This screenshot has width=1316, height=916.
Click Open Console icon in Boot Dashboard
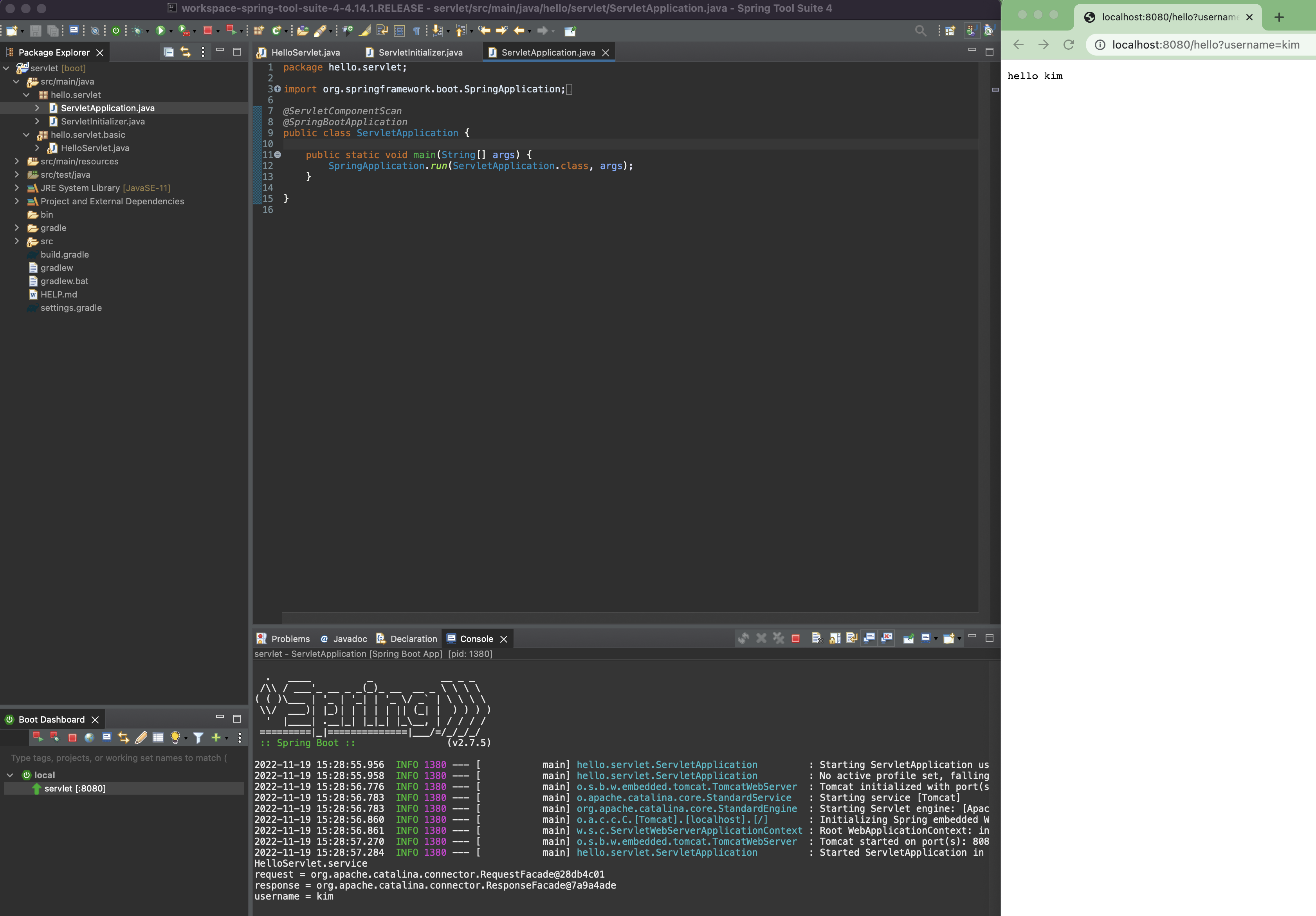click(x=106, y=737)
